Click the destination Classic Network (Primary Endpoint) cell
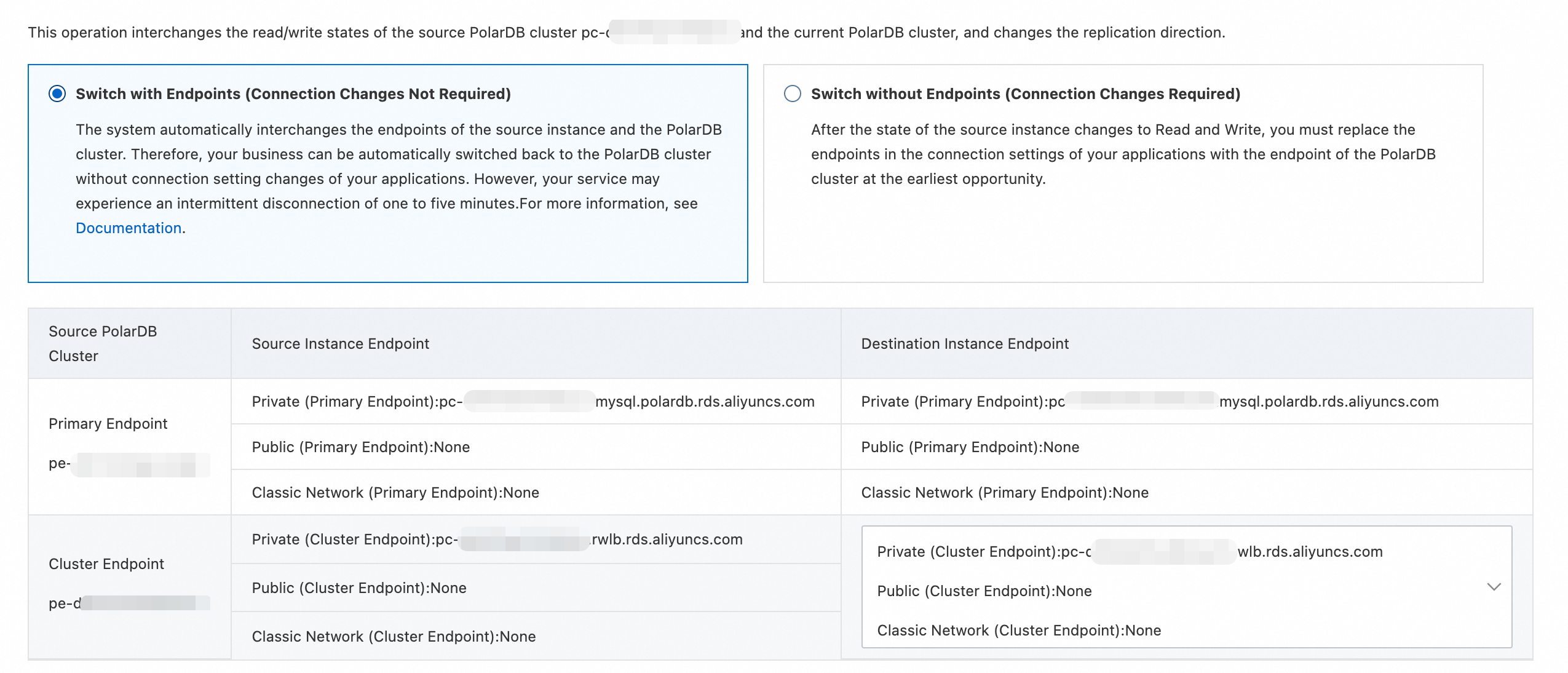This screenshot has width=1568, height=673. pyautogui.click(x=1004, y=493)
